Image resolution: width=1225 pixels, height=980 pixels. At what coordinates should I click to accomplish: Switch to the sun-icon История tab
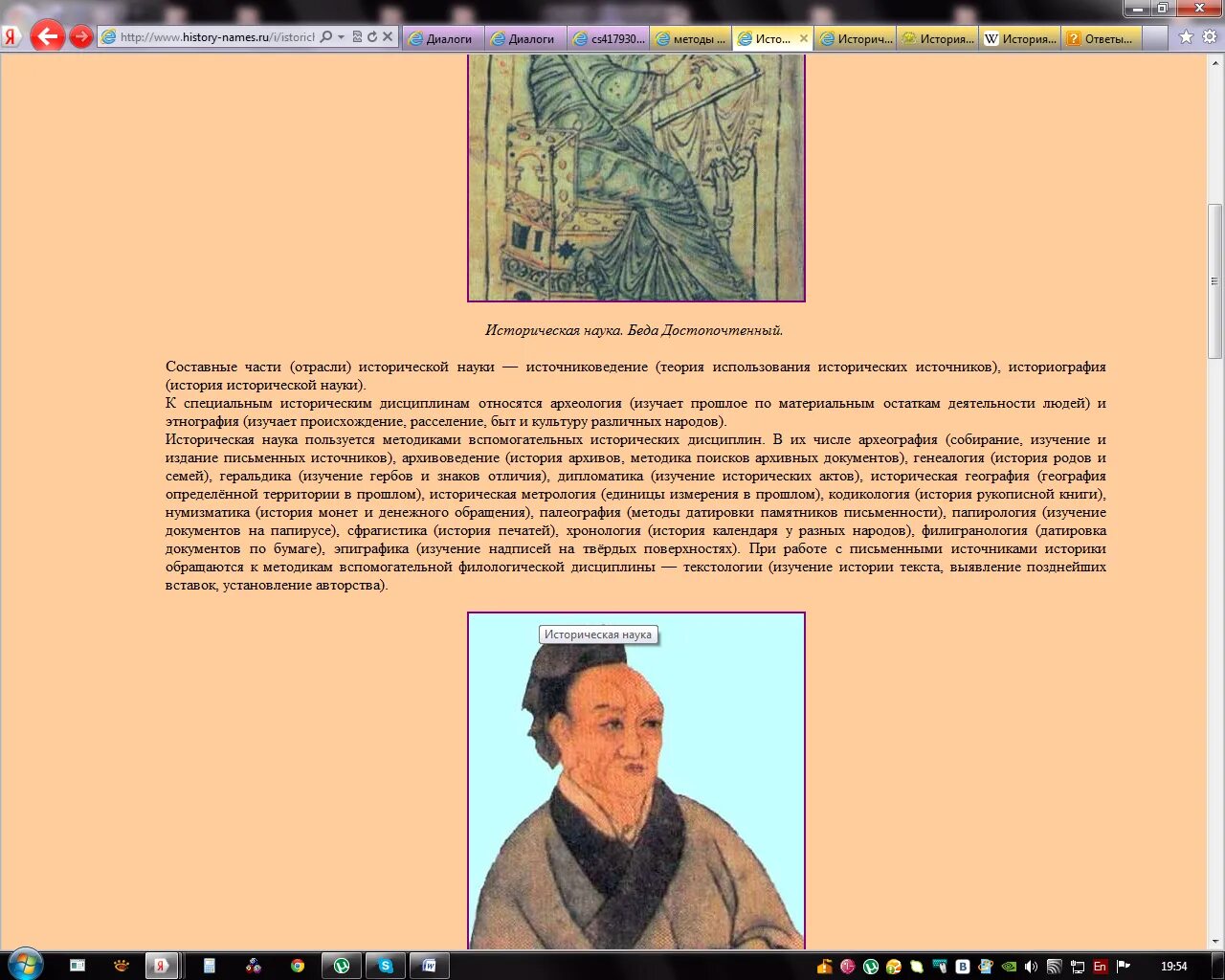937,38
